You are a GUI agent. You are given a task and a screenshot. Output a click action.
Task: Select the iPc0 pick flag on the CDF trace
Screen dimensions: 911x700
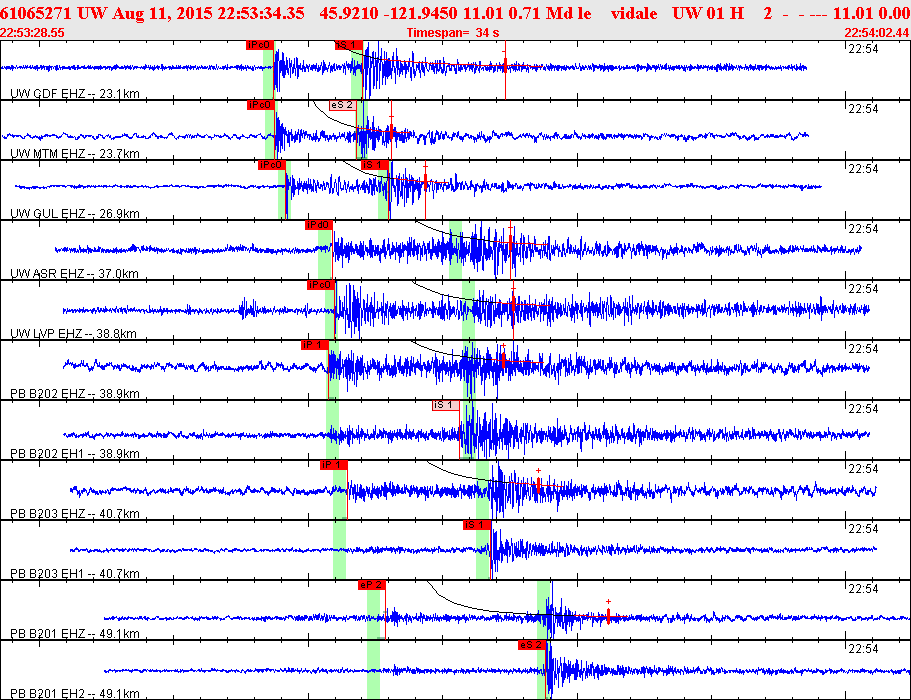click(259, 45)
